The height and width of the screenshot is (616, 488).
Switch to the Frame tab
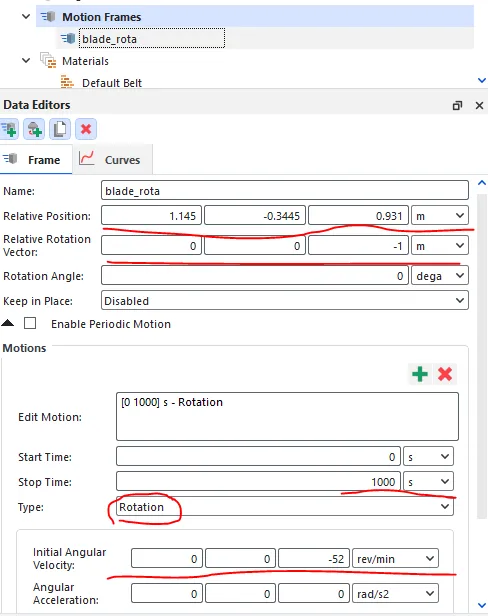36,160
